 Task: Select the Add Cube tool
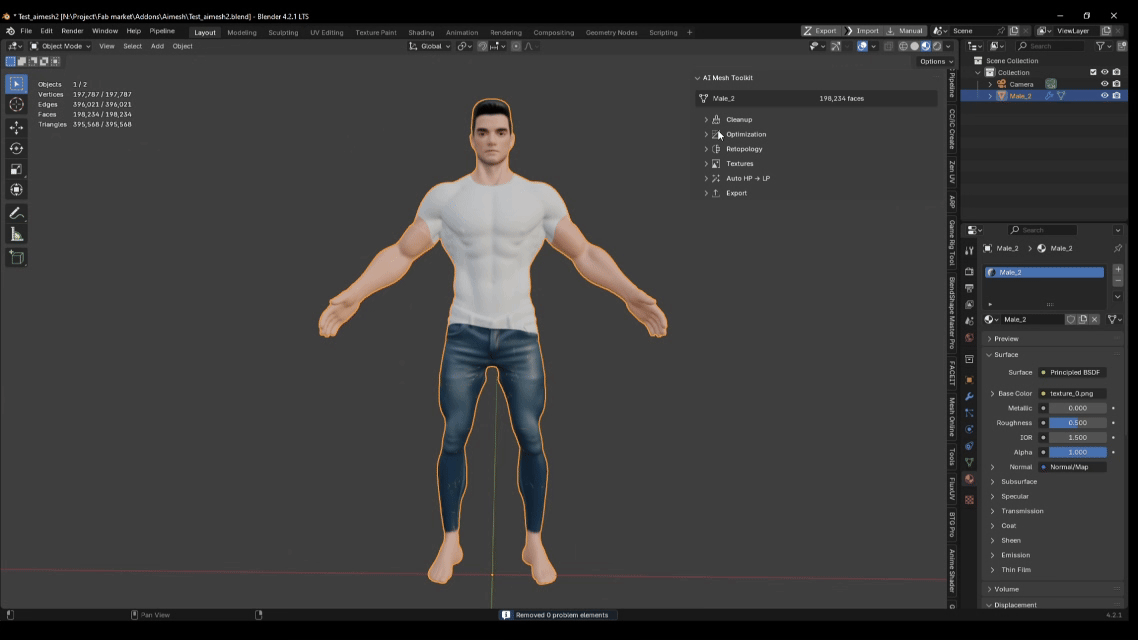17,258
